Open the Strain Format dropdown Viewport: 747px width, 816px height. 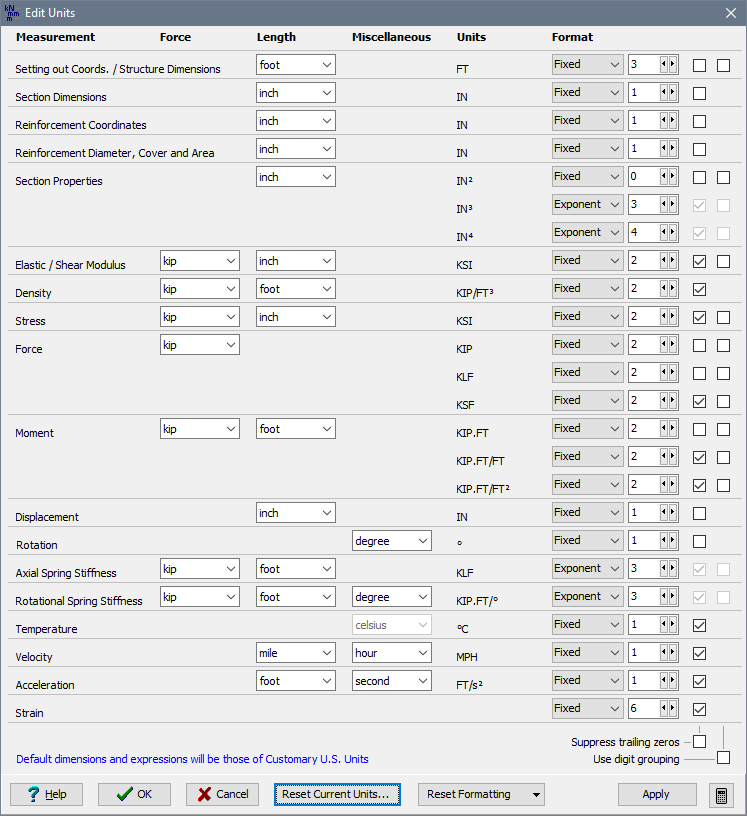tap(587, 709)
